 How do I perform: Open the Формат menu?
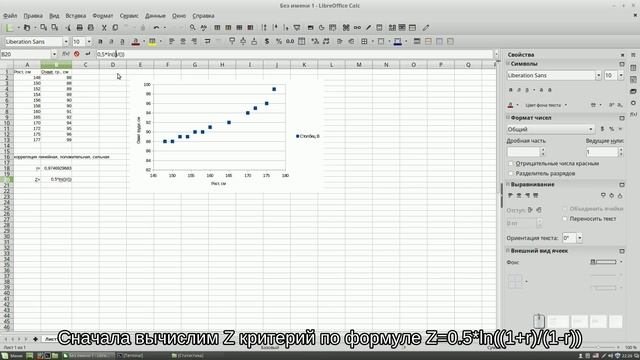pos(102,16)
